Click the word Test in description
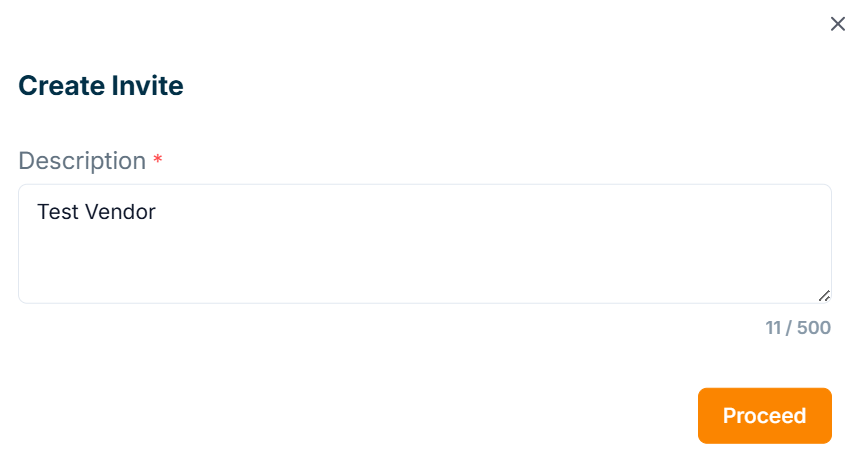The image size is (860, 460). [55, 212]
